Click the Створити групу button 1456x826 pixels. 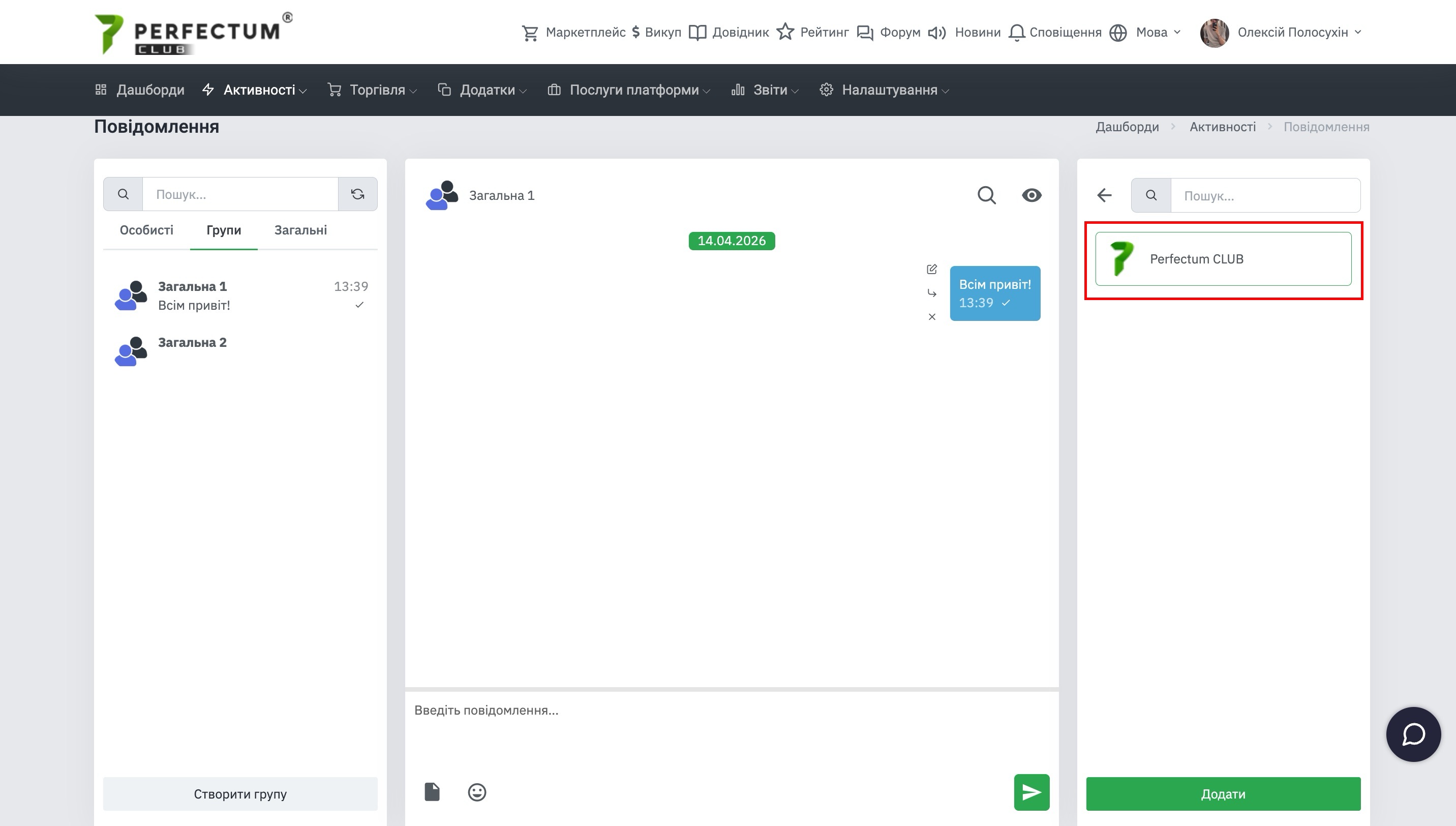pyautogui.click(x=240, y=793)
